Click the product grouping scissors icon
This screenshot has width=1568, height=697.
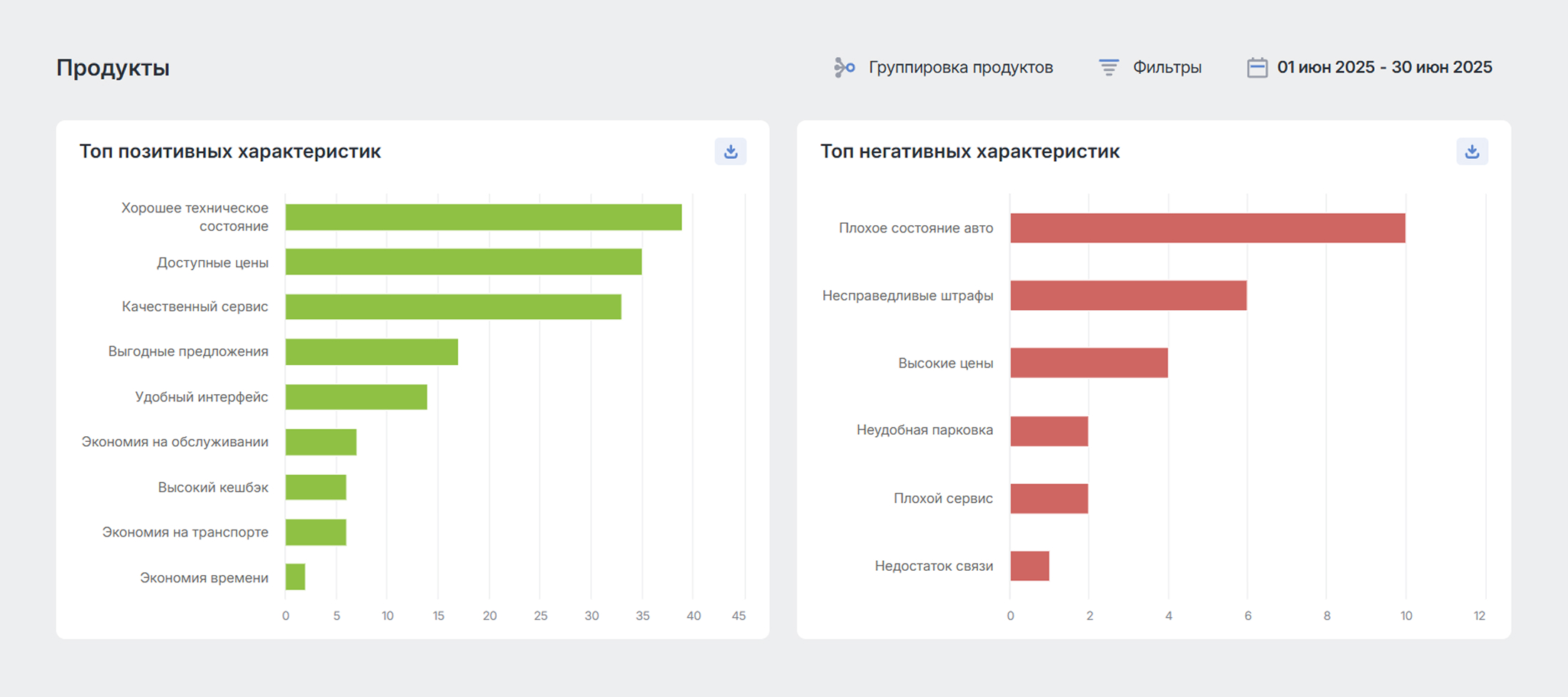845,68
